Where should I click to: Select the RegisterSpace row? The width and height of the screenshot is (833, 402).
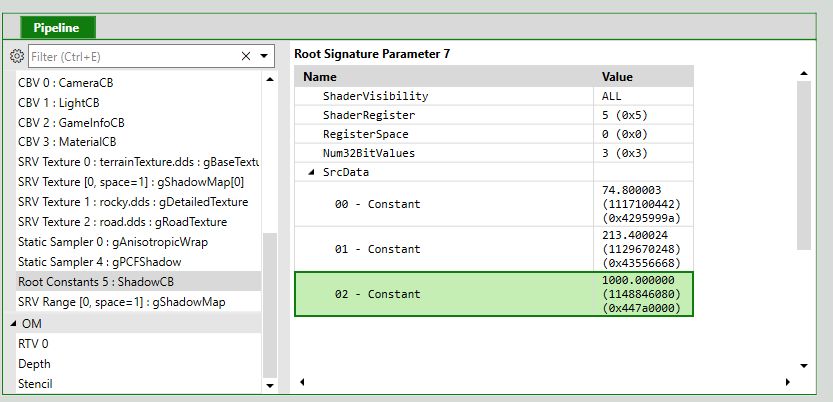494,134
